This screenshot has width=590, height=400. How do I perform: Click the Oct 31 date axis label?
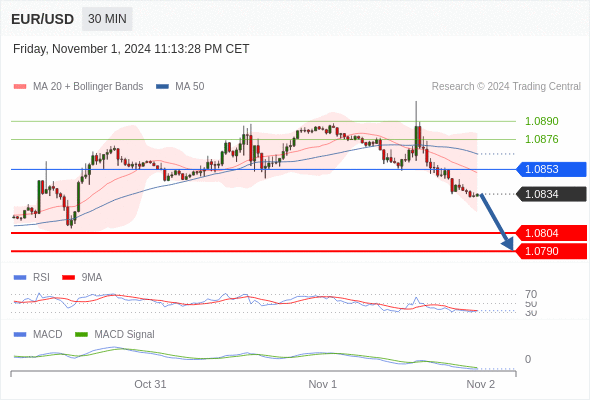(x=150, y=384)
